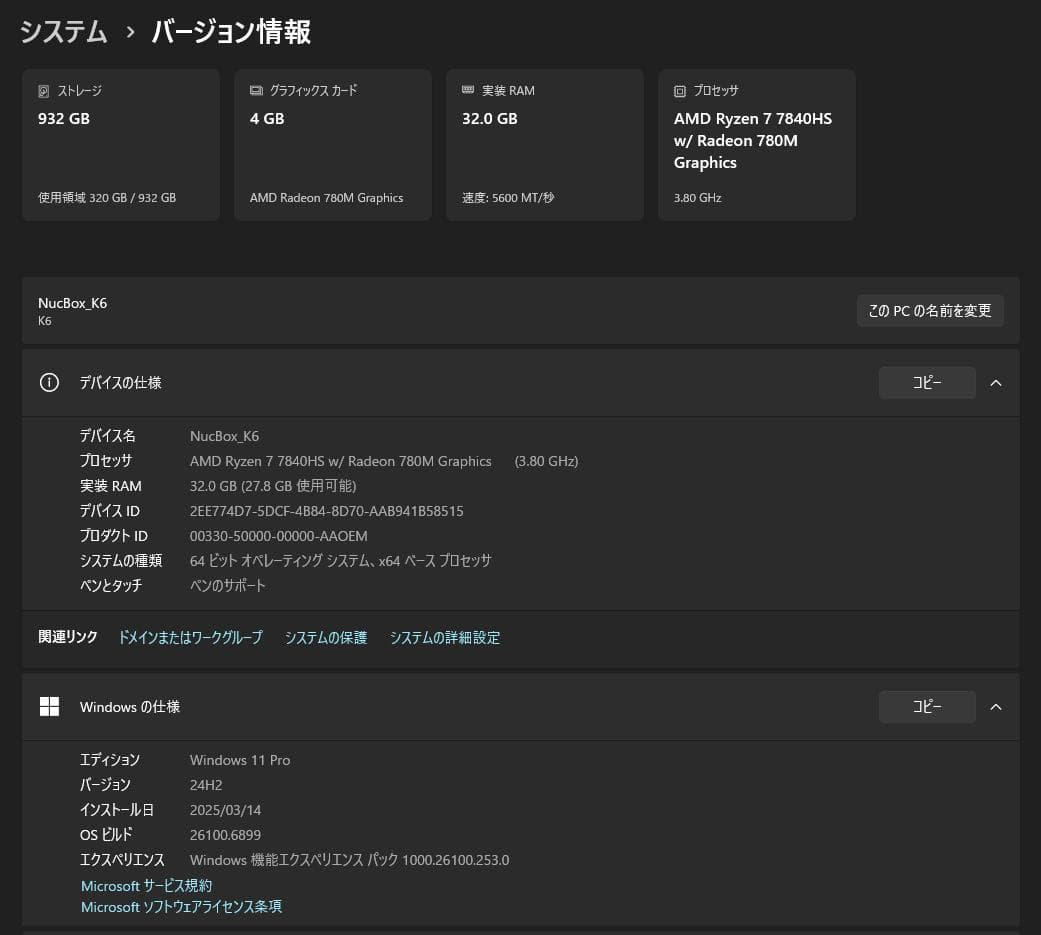Image resolution: width=1041 pixels, height=935 pixels.
Task: Navigate to システム via the breadcrumb
Action: tap(63, 32)
